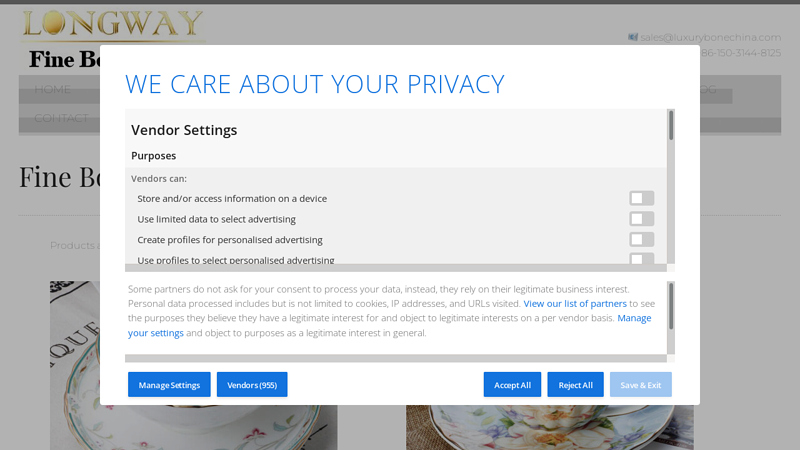Go to the CONTACT menu item
Image resolution: width=800 pixels, height=450 pixels.
61,118
